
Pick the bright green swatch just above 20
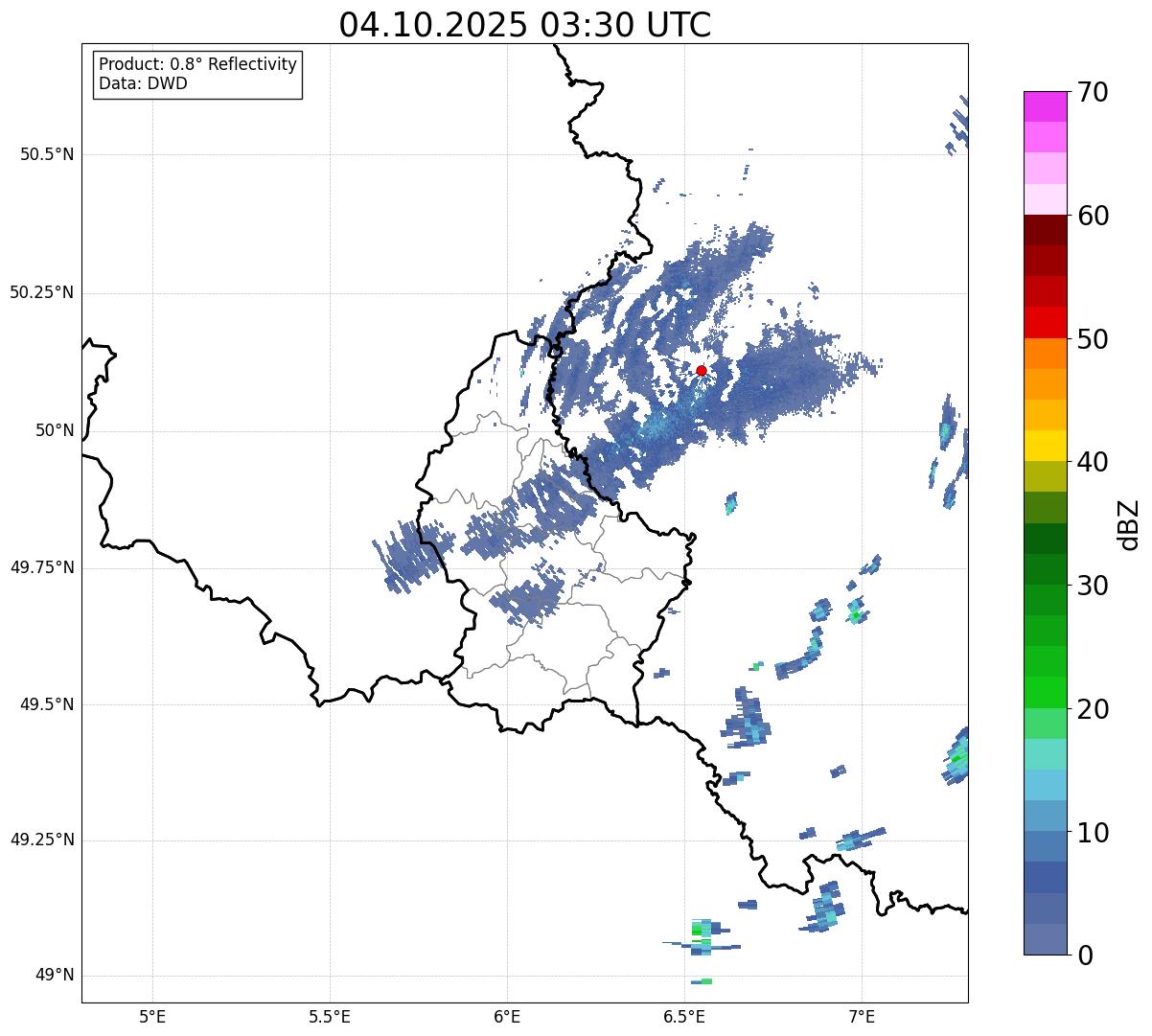pos(1045,693)
